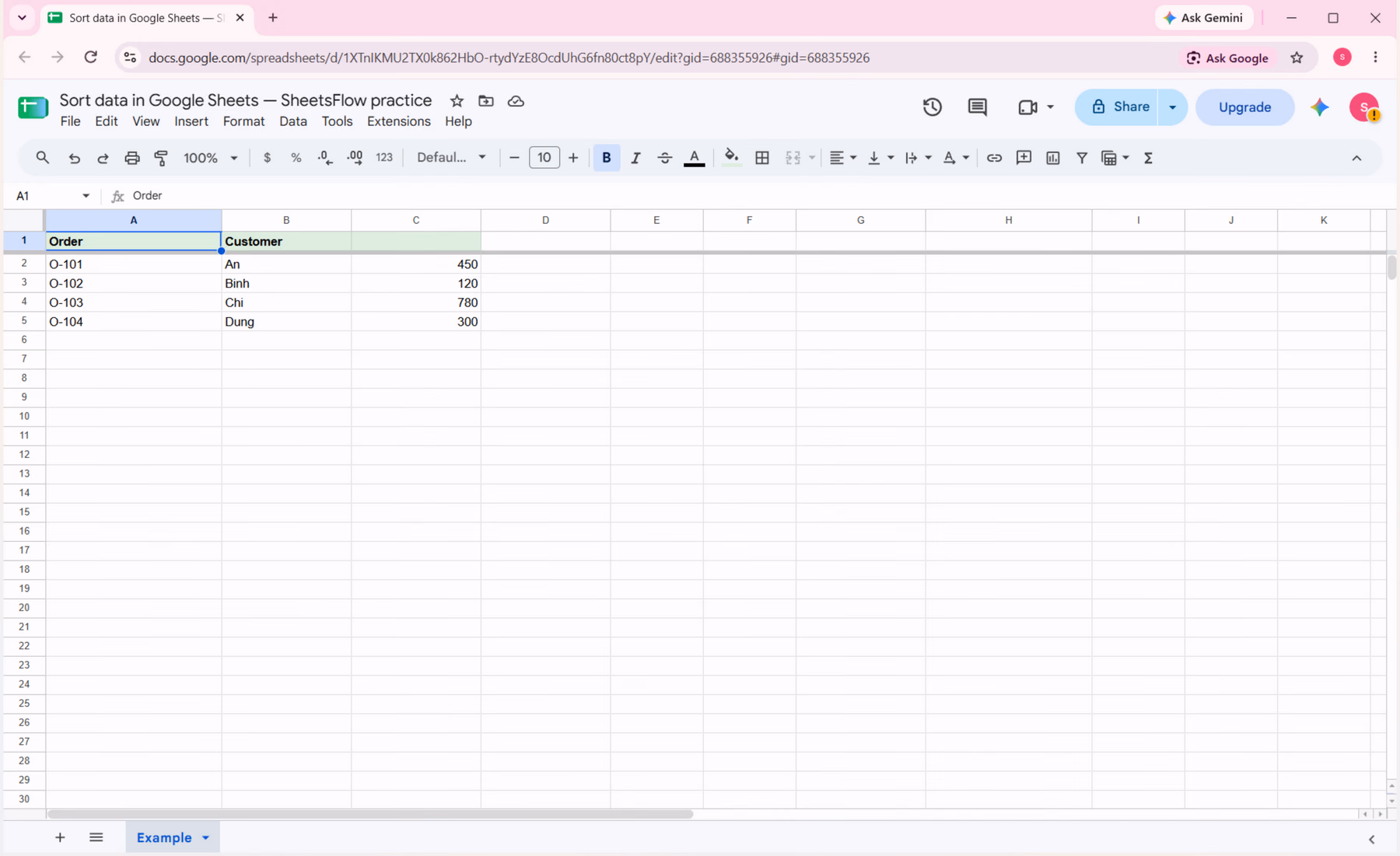Open the zoom 100% dropdown
1400x856 pixels.
[x=210, y=158]
